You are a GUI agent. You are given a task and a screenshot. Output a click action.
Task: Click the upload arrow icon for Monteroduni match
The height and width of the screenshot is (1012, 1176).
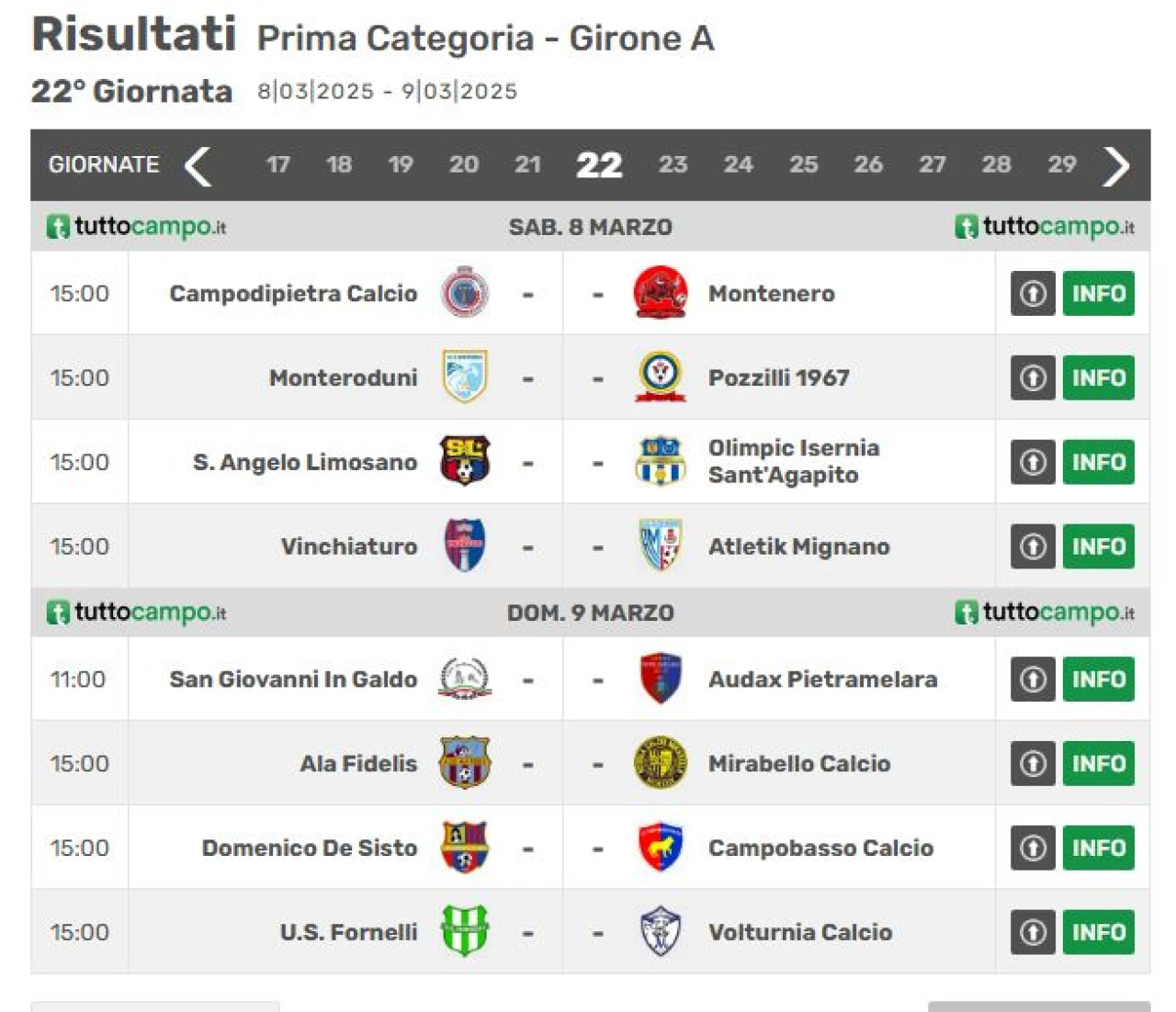click(1033, 377)
